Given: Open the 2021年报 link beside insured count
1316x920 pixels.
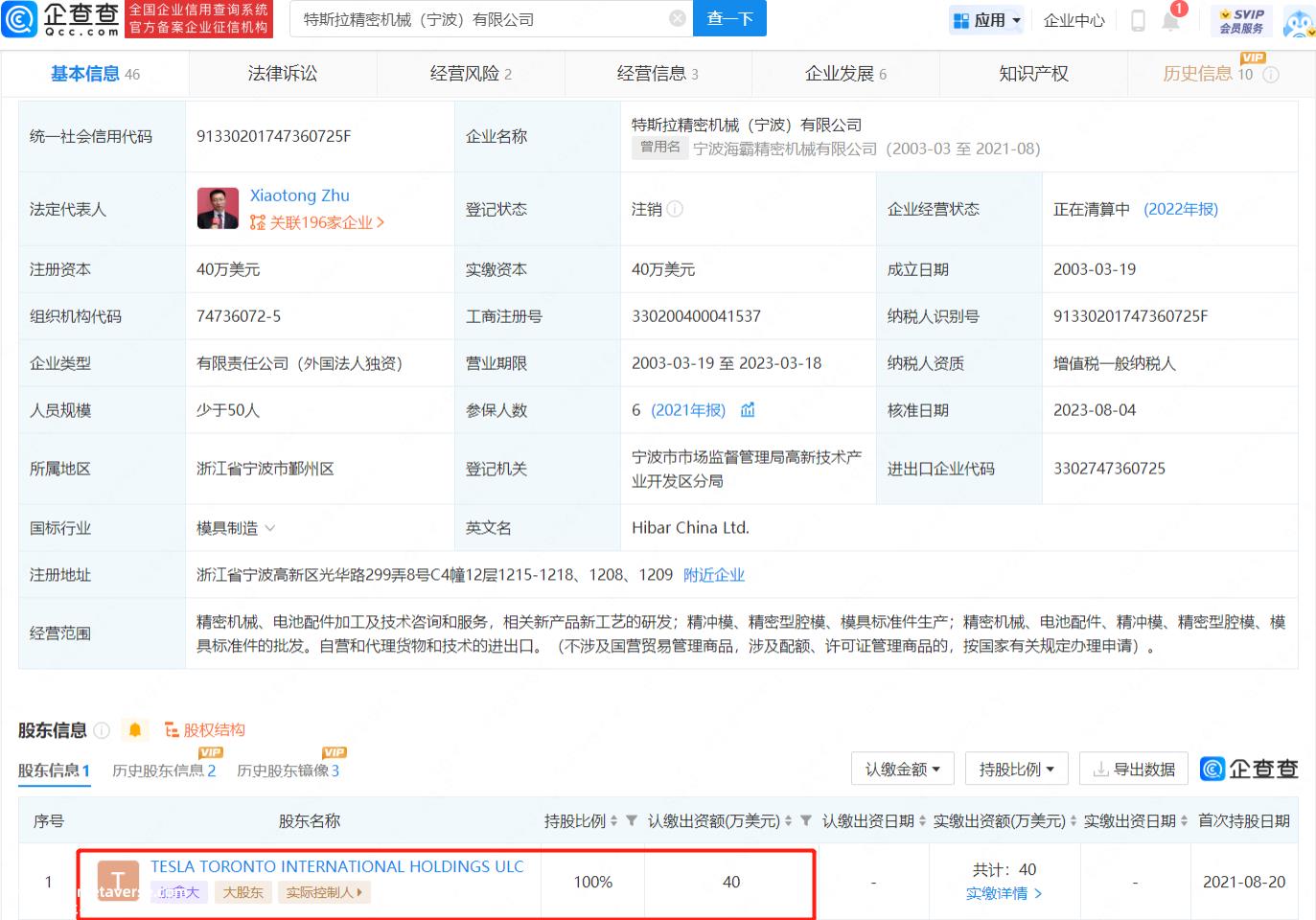Looking at the screenshot, I should click(x=688, y=410).
